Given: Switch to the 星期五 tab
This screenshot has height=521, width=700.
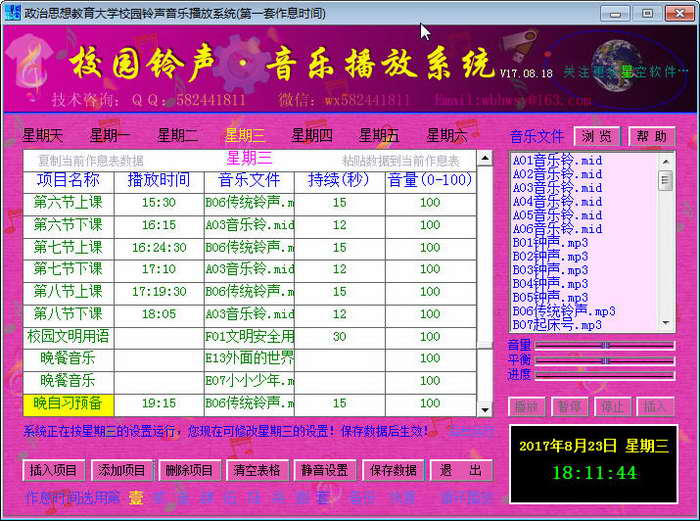Looking at the screenshot, I should (x=379, y=135).
